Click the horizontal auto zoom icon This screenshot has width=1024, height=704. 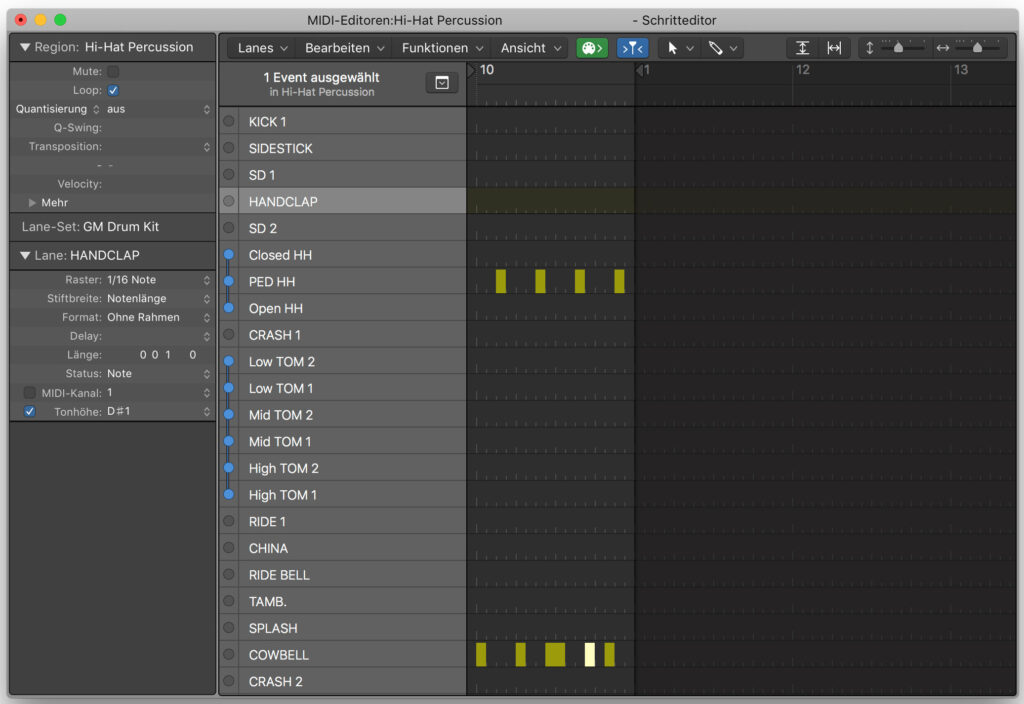click(x=834, y=48)
